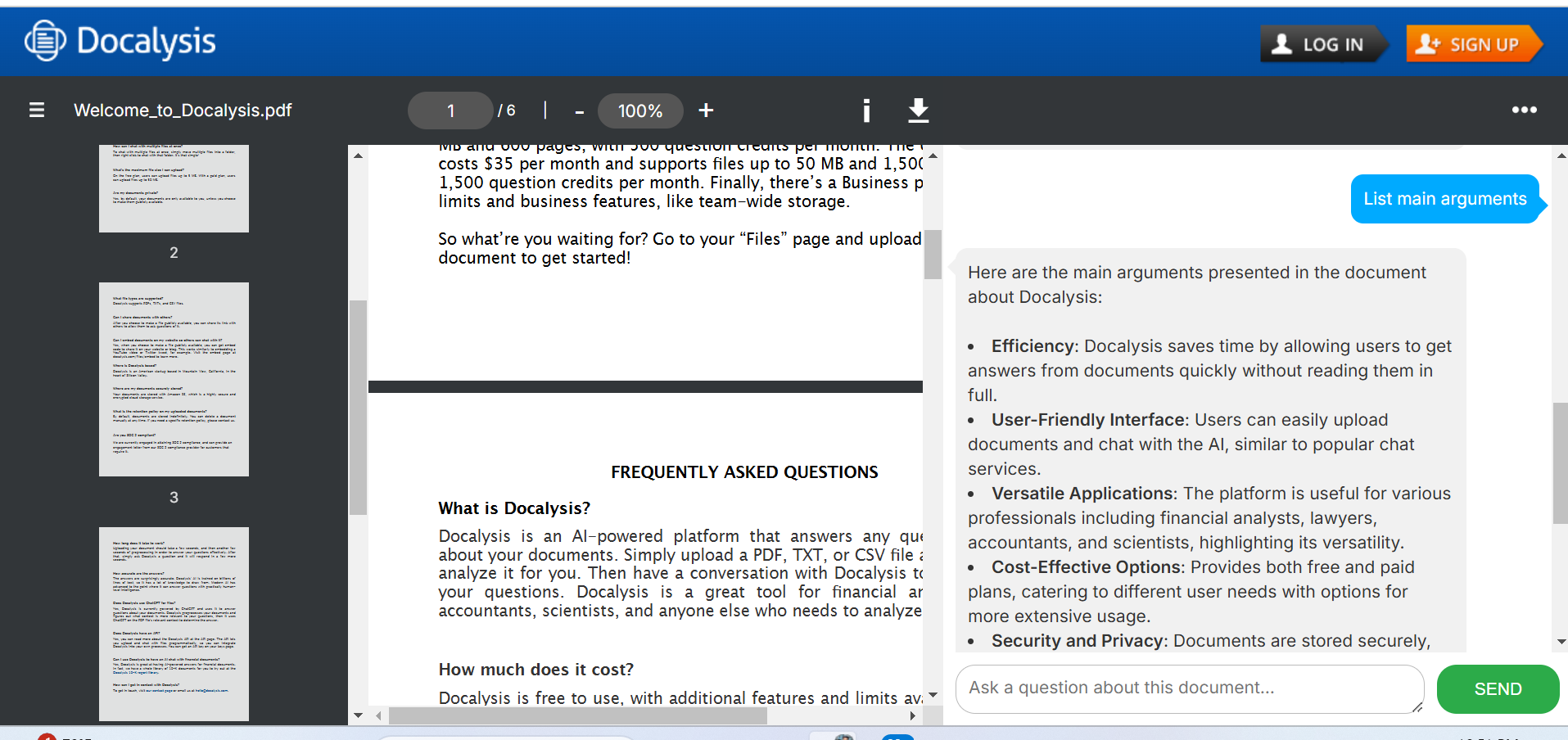
Task: Open document info icon
Action: (x=866, y=111)
